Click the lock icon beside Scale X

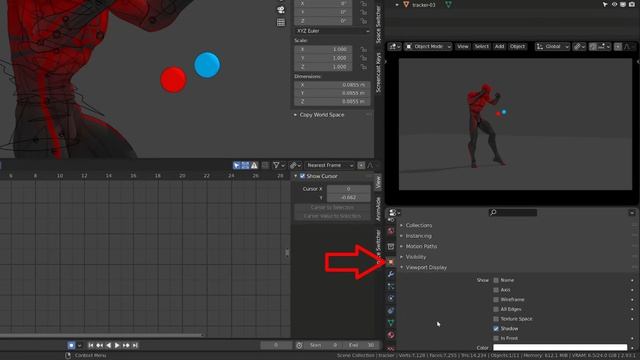[x=363, y=49]
